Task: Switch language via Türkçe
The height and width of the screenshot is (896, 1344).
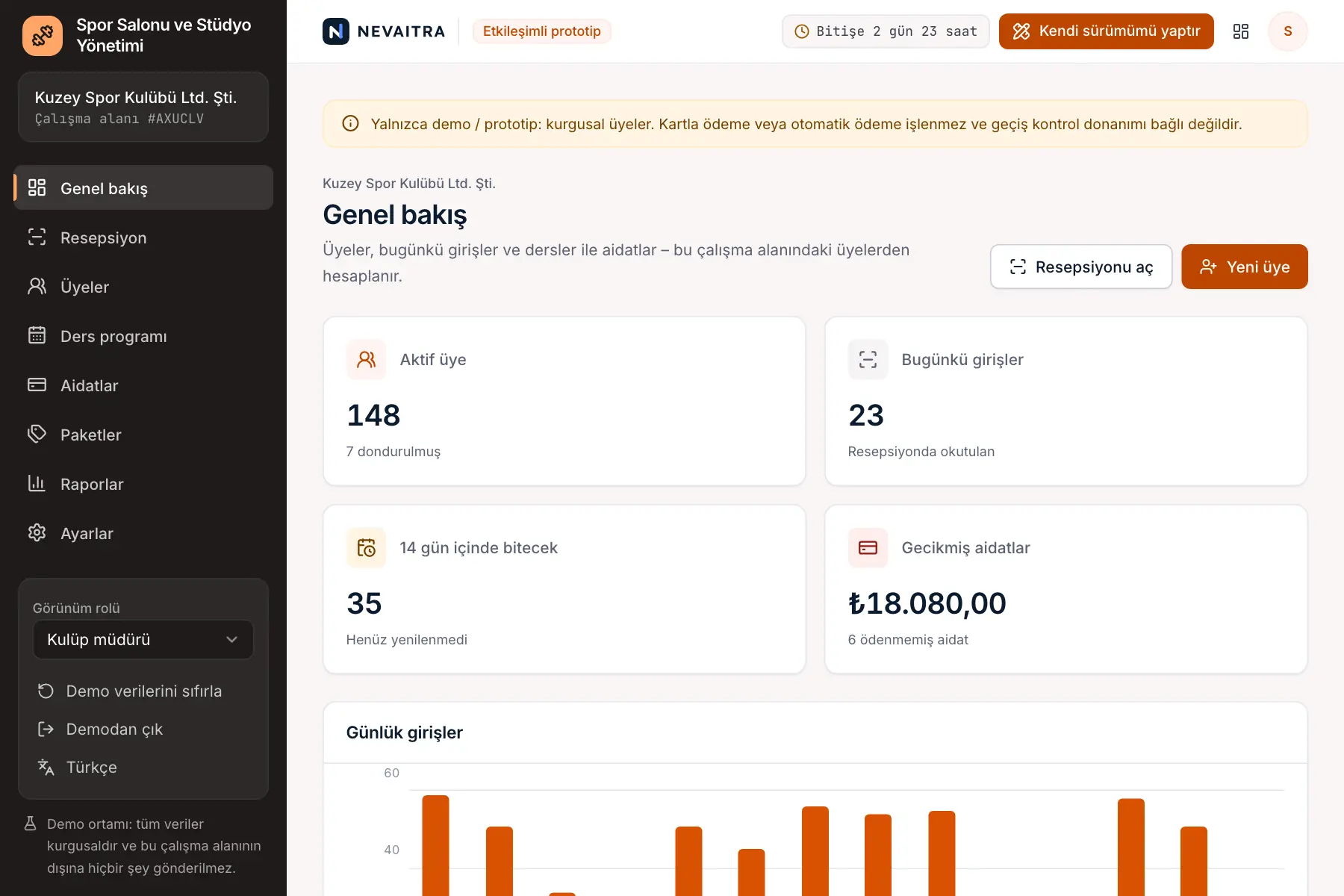Action: click(x=143, y=768)
